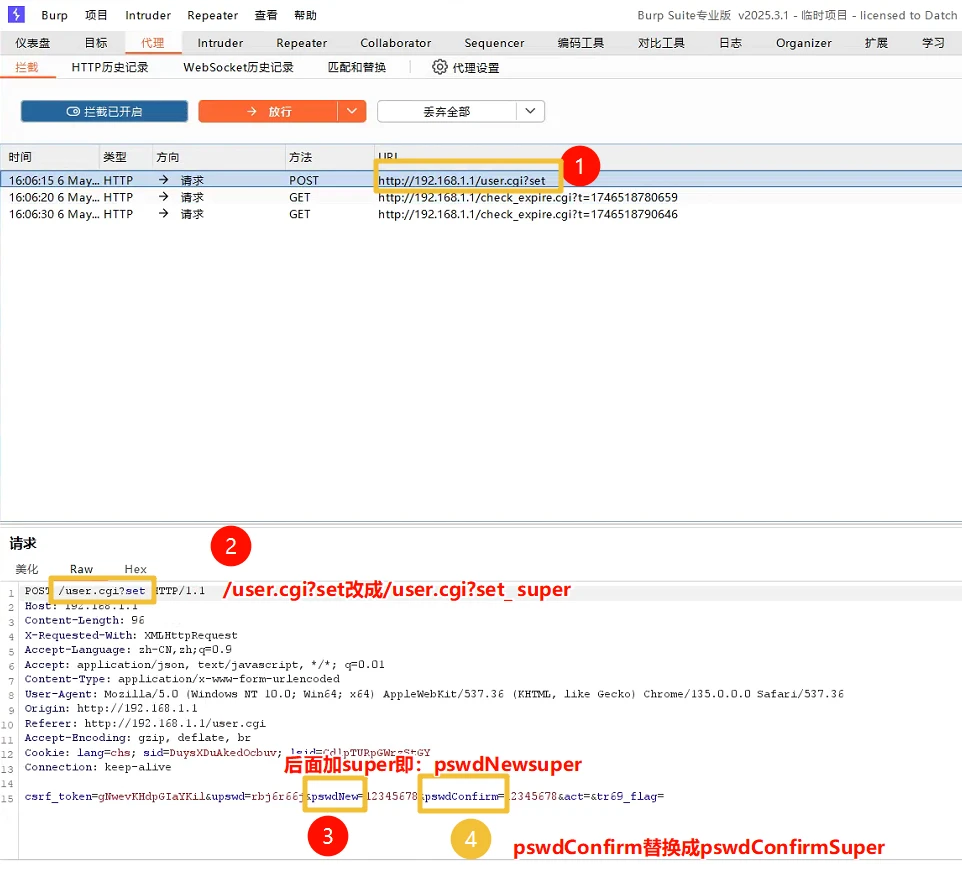Open the 扩展 tab

(x=876, y=43)
